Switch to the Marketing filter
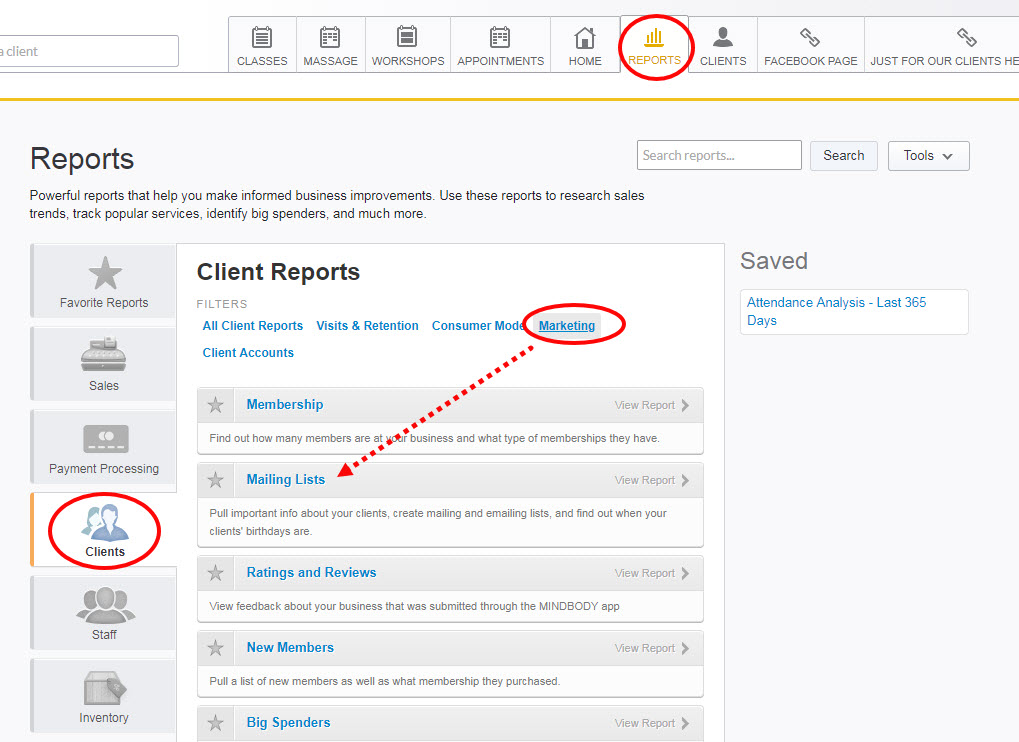The height and width of the screenshot is (742, 1019). click(566, 326)
